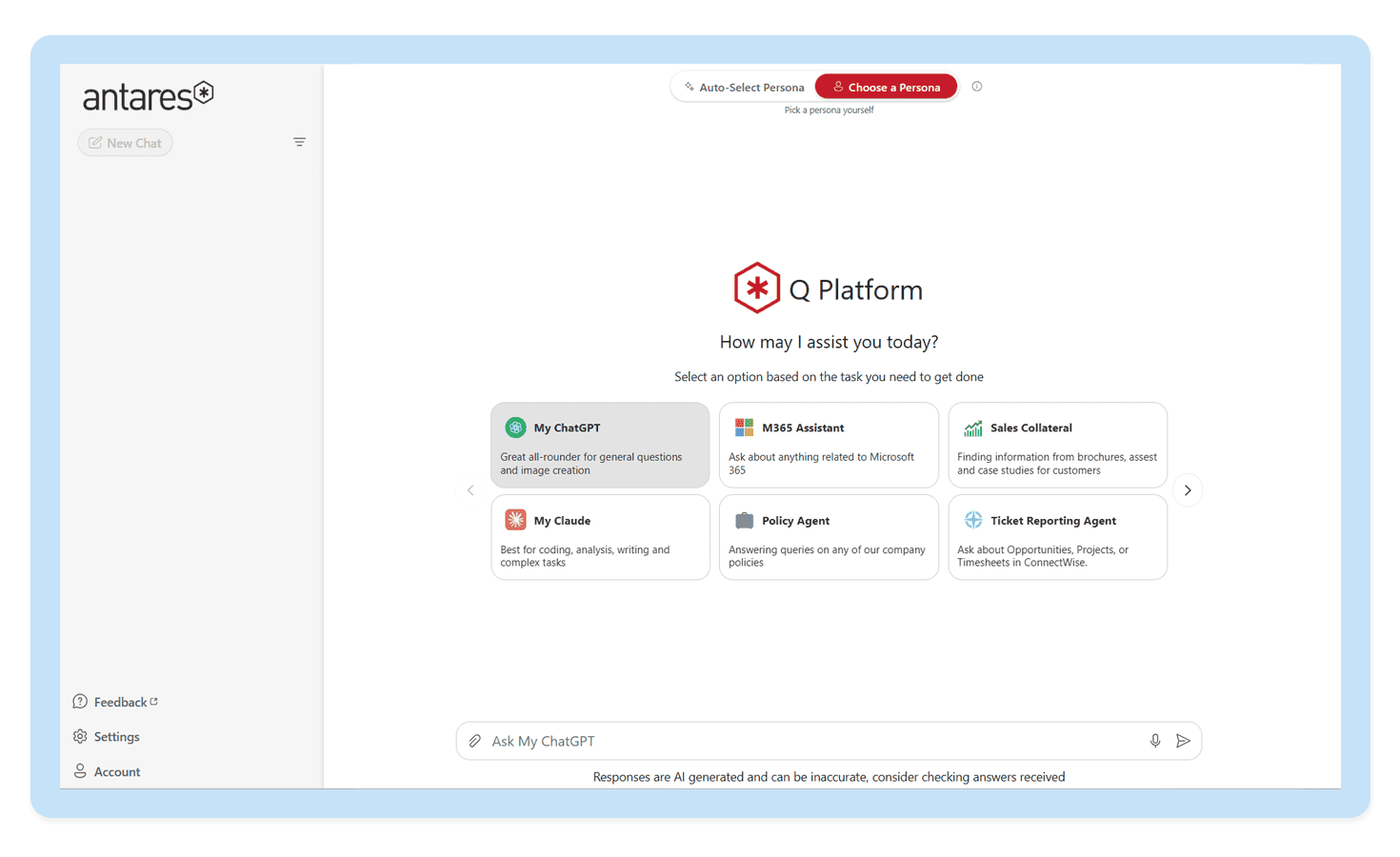Screen dimensions: 1400x857
Task: Click 'Pick a persona yourself' hint text
Action: [x=829, y=110]
